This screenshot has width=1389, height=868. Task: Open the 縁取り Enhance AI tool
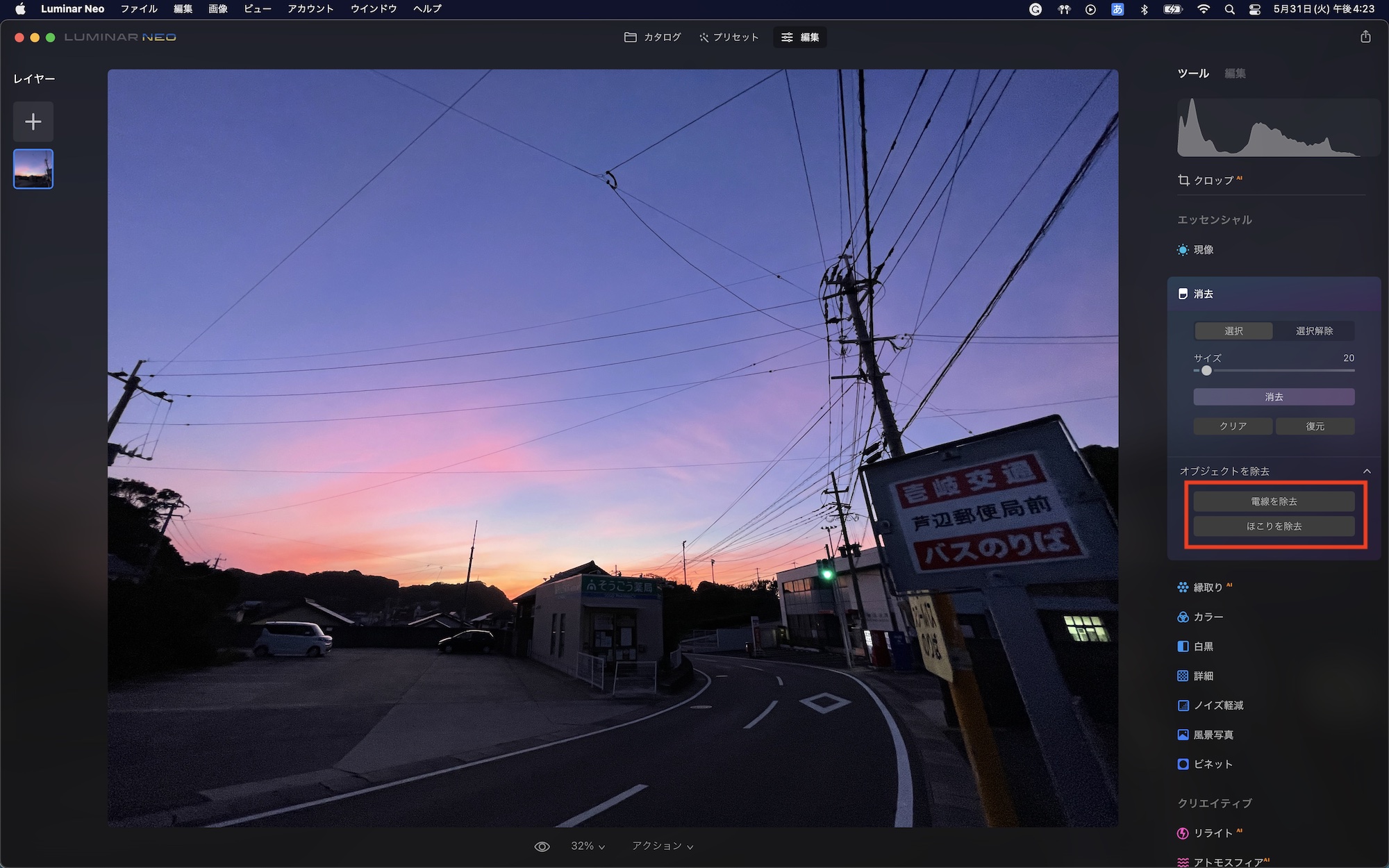pyautogui.click(x=1207, y=587)
